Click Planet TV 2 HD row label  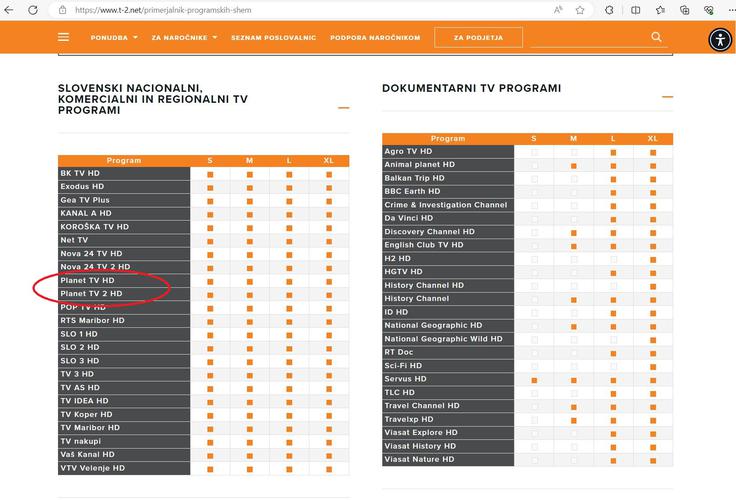coord(91,293)
